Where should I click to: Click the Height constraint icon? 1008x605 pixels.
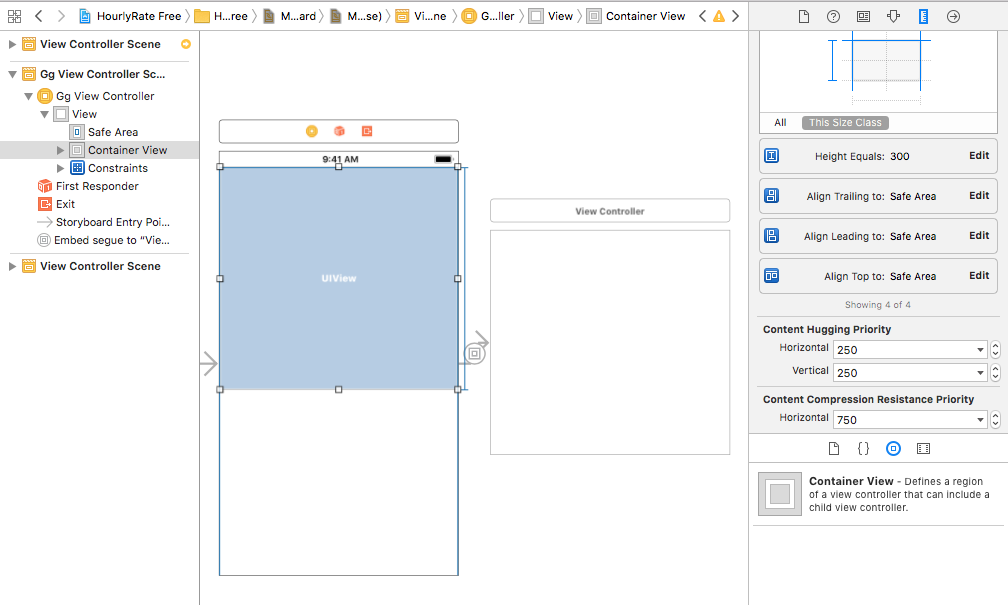coord(771,156)
